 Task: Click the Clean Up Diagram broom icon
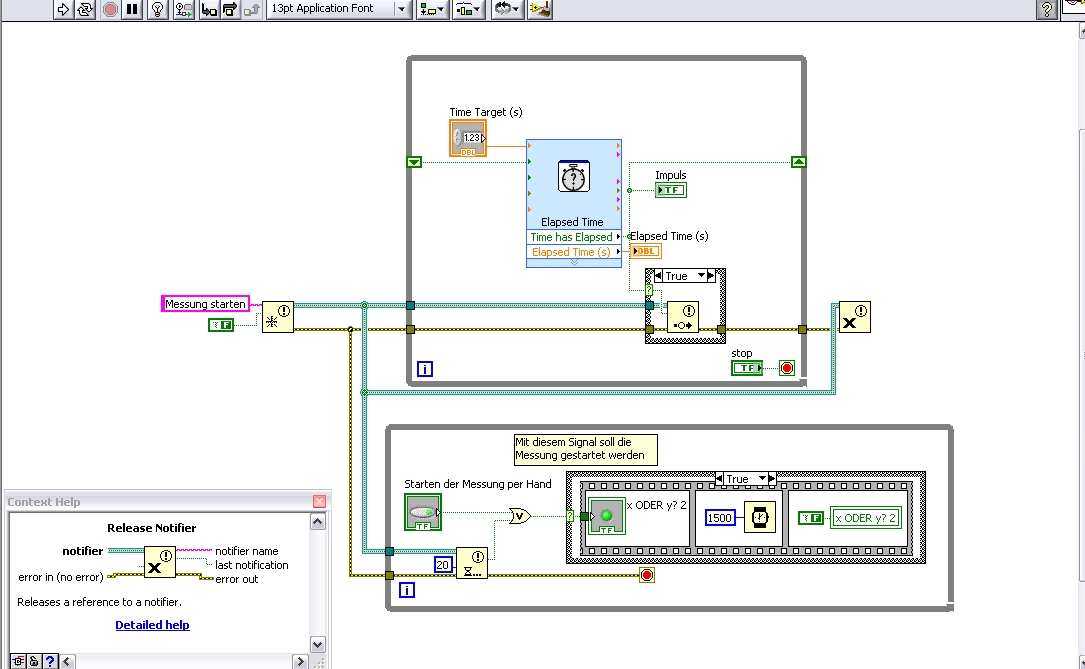pos(541,9)
